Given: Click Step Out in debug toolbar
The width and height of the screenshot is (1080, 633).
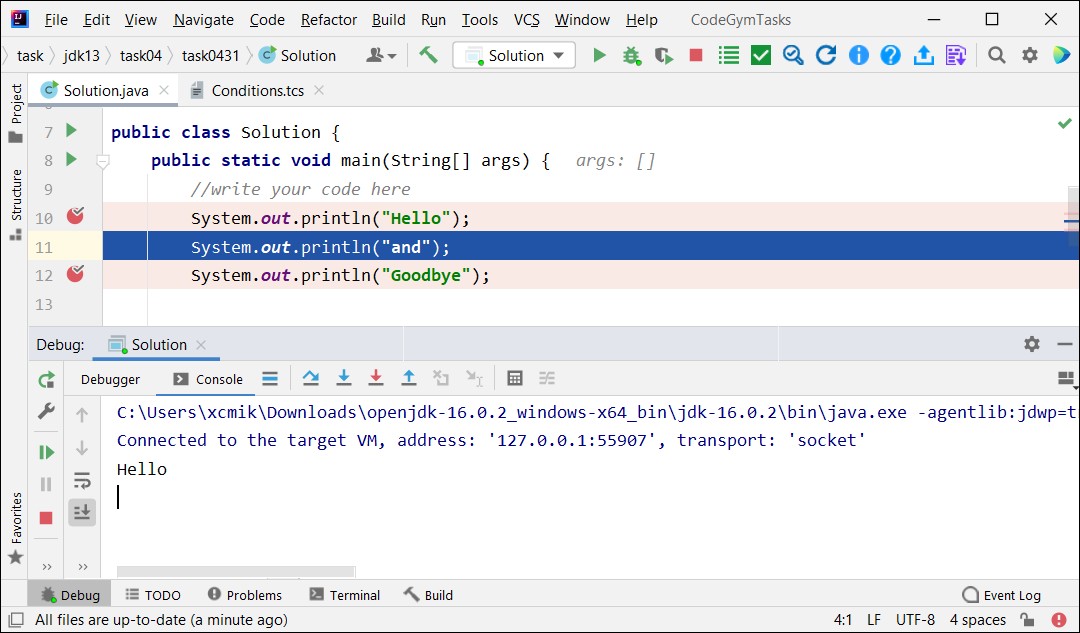Looking at the screenshot, I should 408,377.
